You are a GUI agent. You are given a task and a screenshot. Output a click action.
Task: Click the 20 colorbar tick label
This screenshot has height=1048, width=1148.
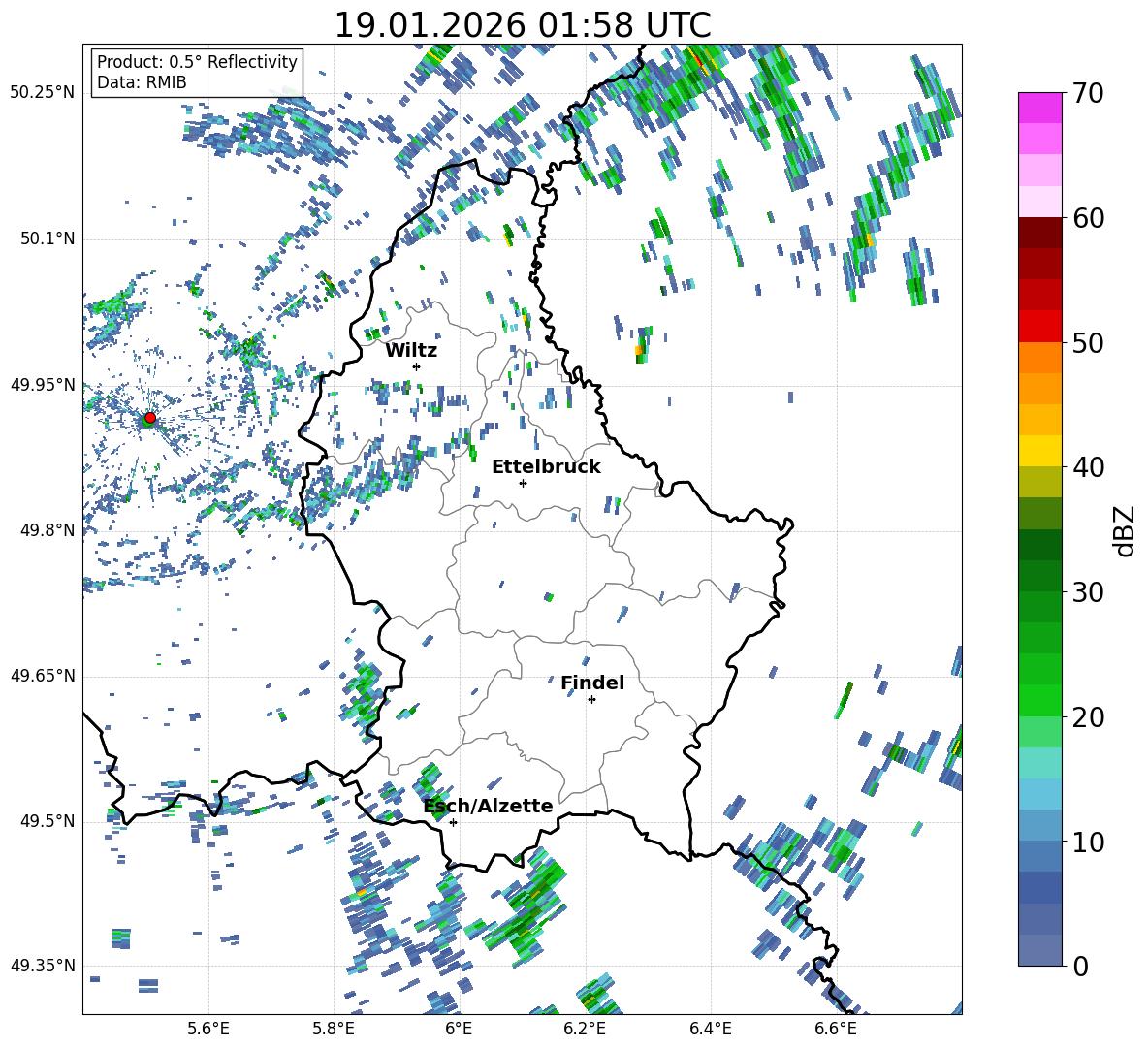coord(1088,717)
